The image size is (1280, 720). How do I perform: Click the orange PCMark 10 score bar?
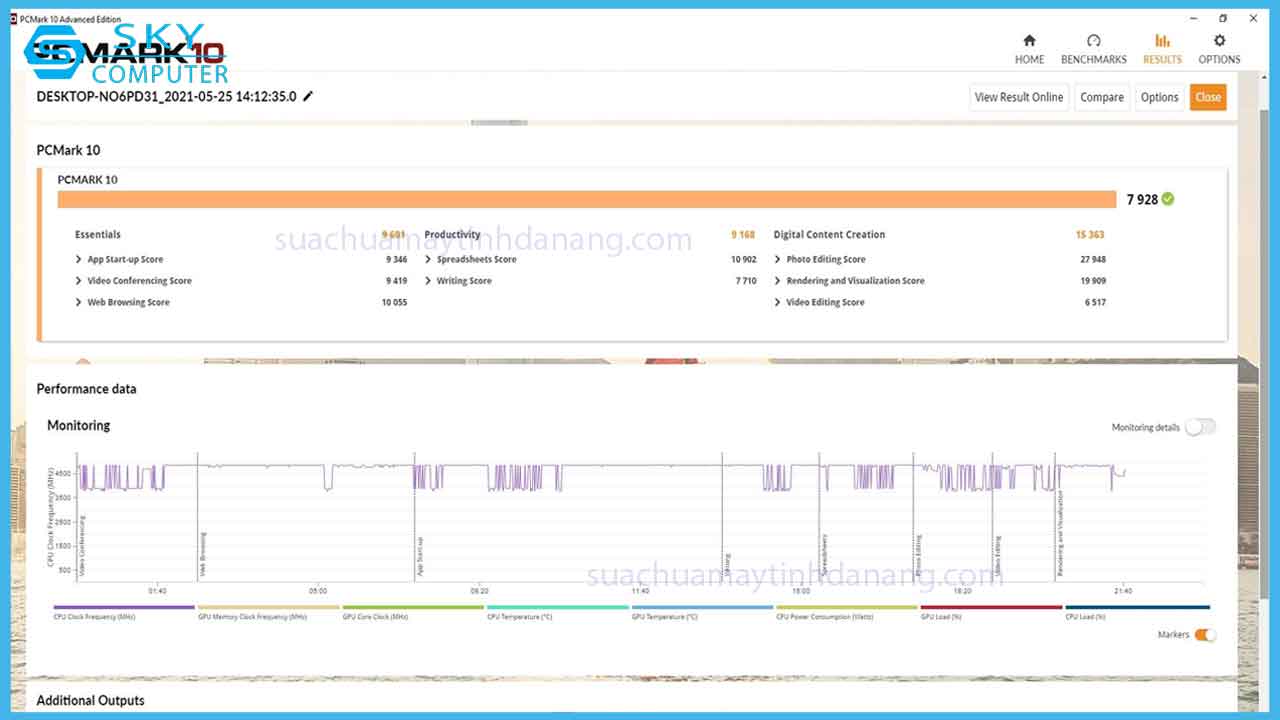[x=586, y=199]
